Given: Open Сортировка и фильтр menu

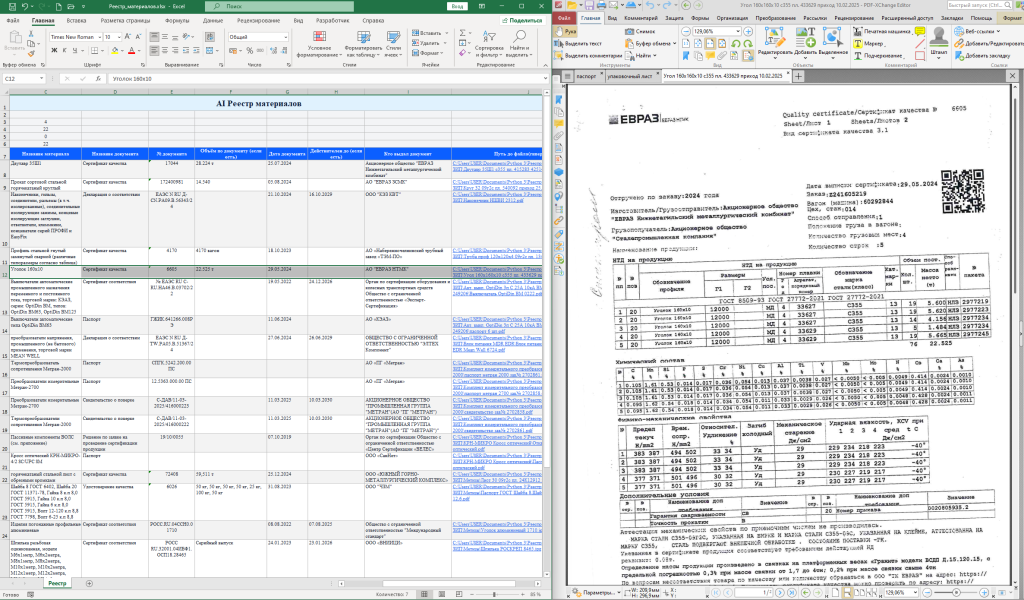Looking at the screenshot, I should coord(489,44).
